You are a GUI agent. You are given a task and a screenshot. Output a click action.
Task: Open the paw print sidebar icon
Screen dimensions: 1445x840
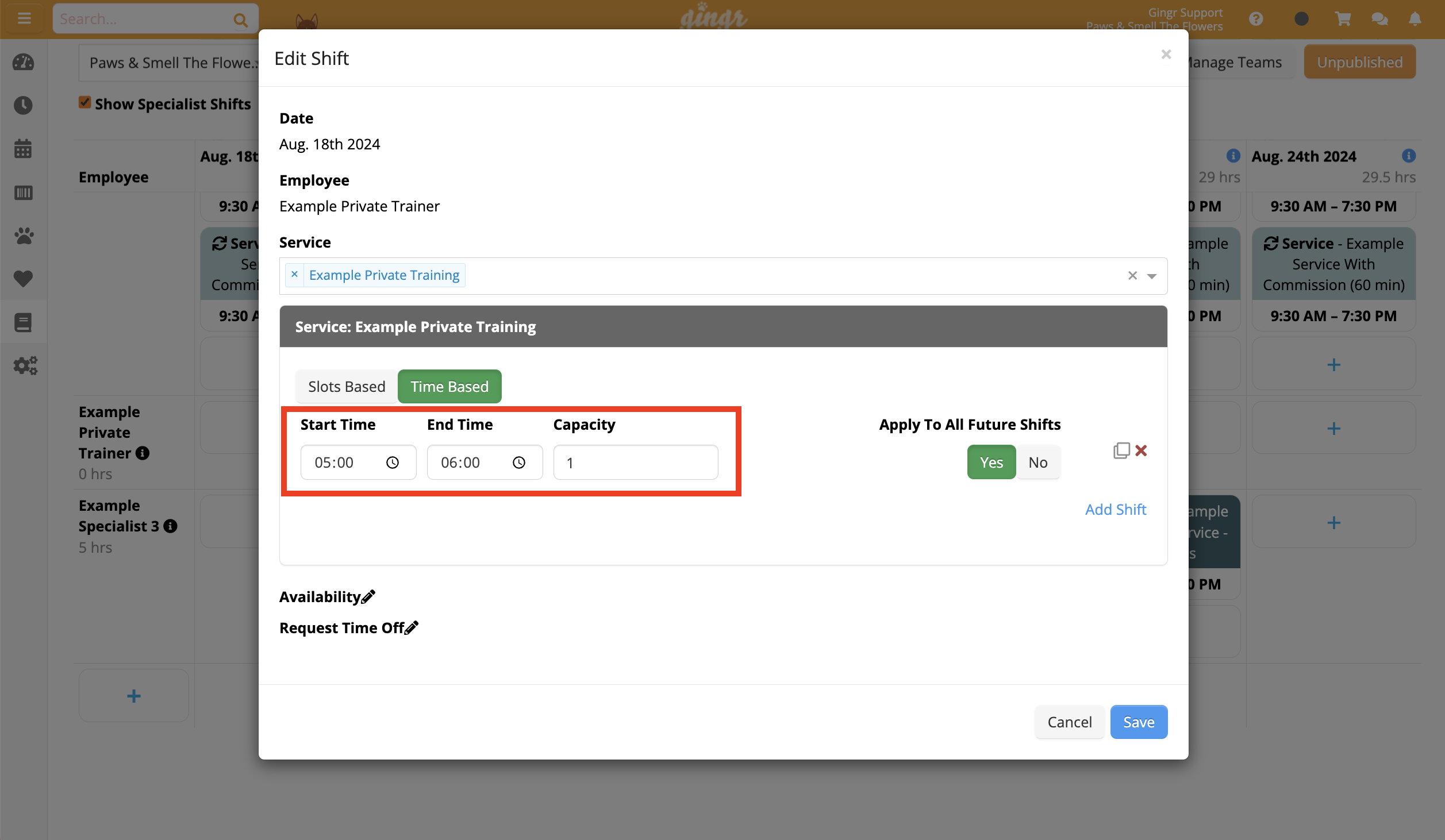23,236
